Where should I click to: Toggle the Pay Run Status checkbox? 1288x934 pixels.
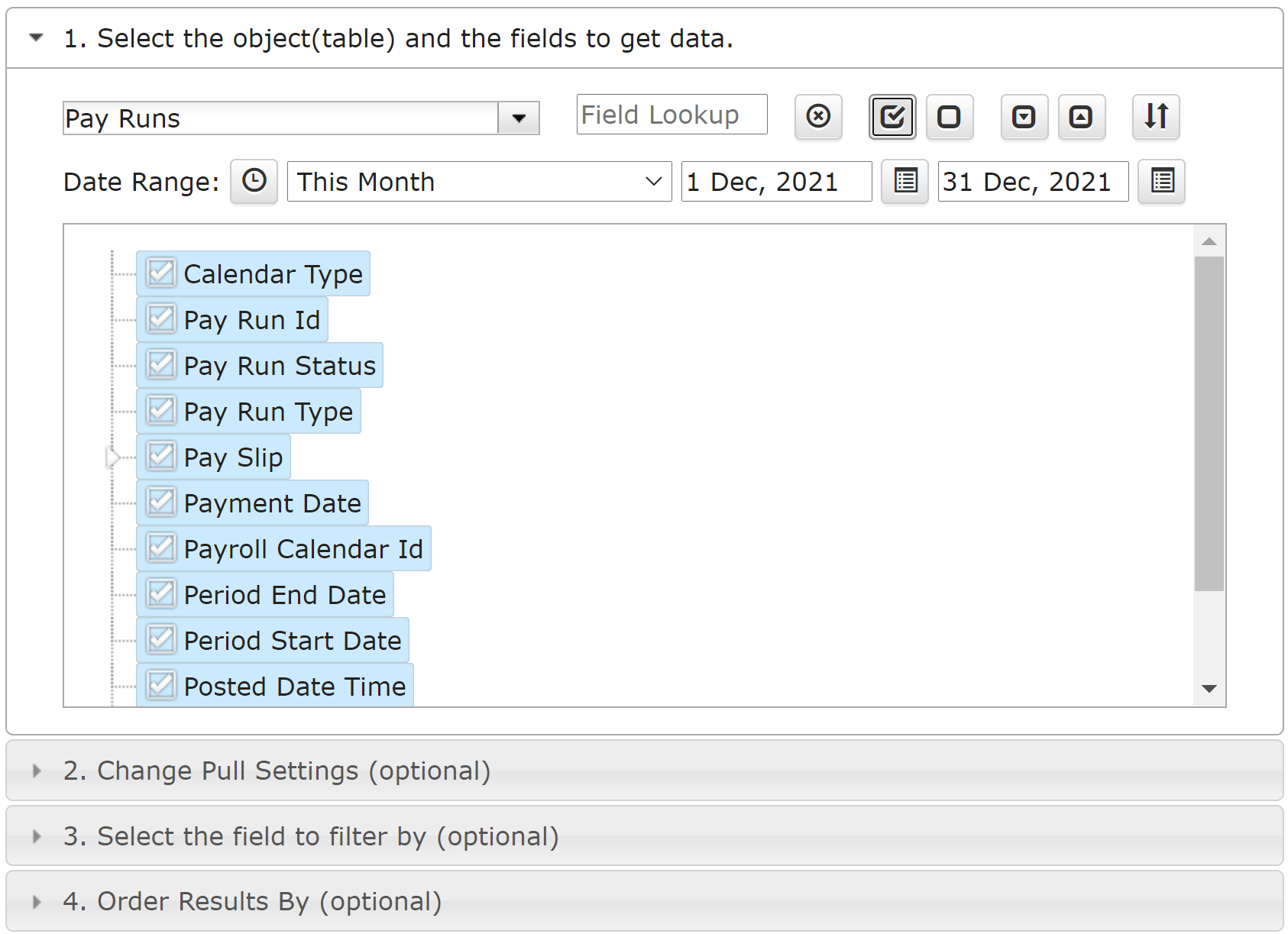coord(161,364)
